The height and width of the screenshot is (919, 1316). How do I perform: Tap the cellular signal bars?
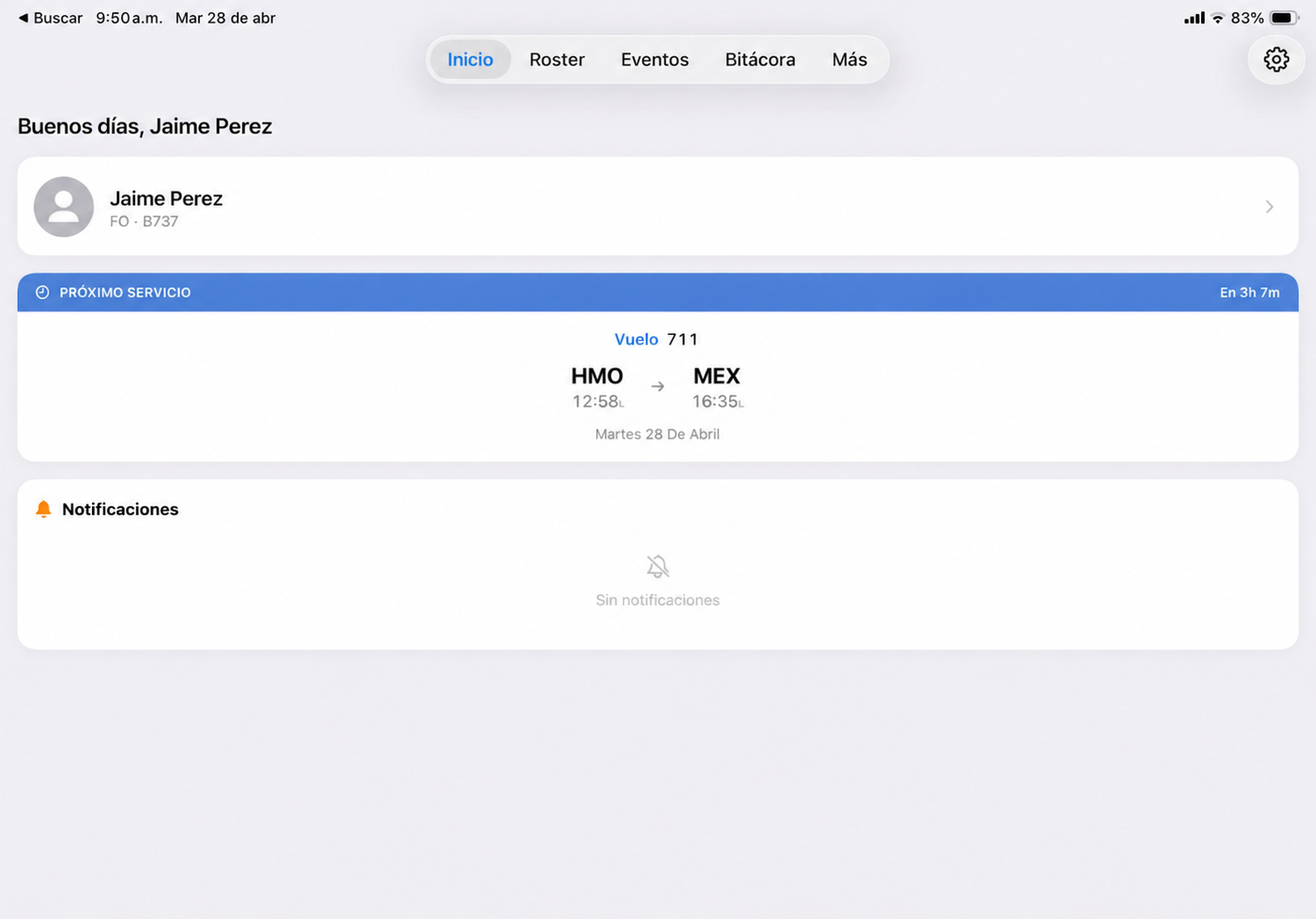click(x=1194, y=18)
